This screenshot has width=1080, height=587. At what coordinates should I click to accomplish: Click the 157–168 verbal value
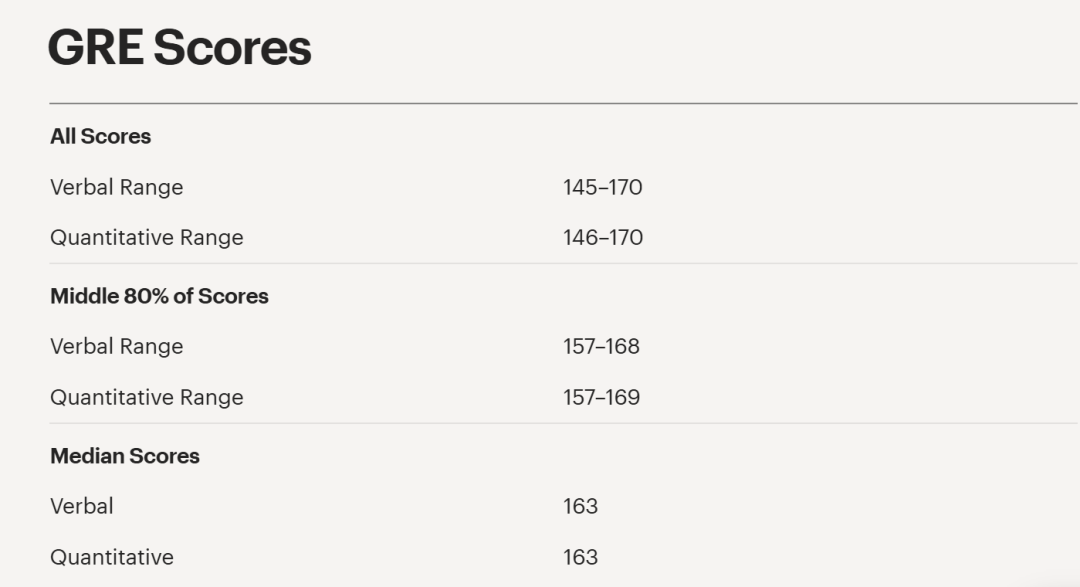point(601,347)
